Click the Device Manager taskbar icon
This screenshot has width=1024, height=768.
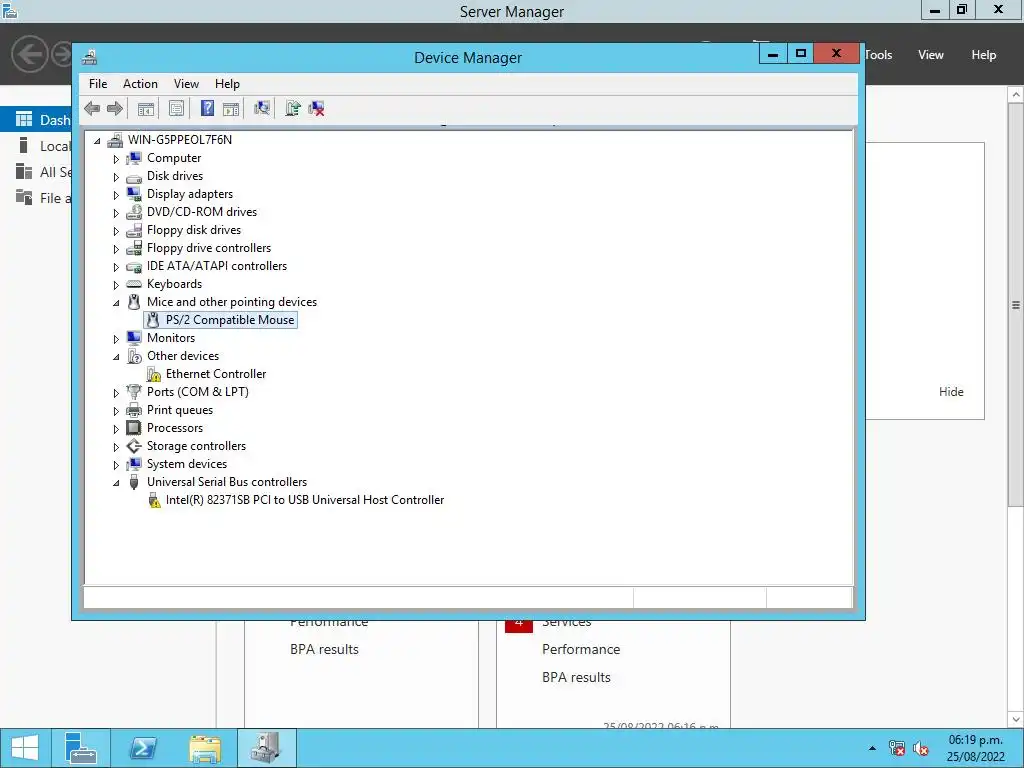[266, 748]
